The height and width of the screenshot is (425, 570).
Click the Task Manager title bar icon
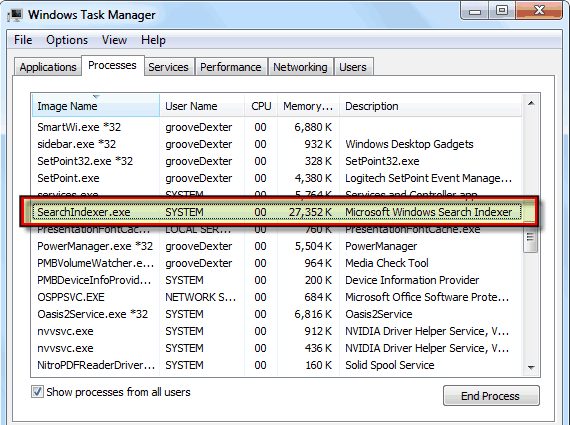pos(15,15)
